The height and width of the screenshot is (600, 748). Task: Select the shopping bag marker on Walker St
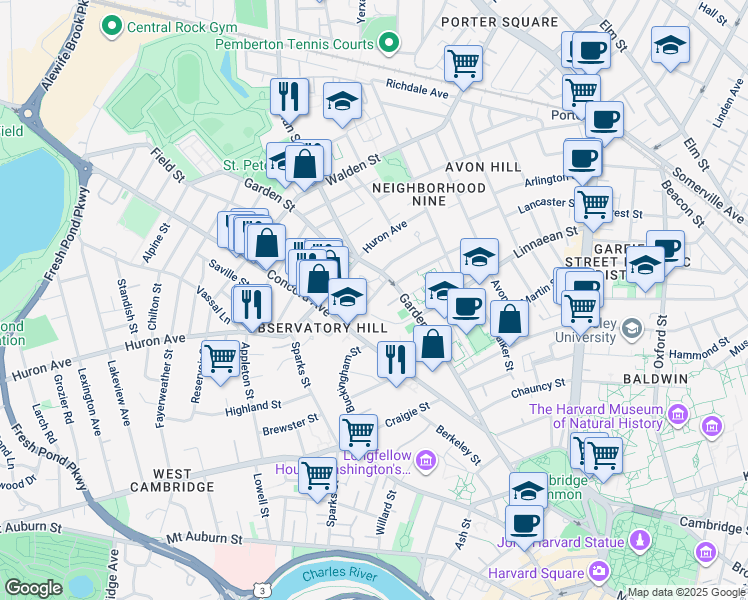[509, 321]
